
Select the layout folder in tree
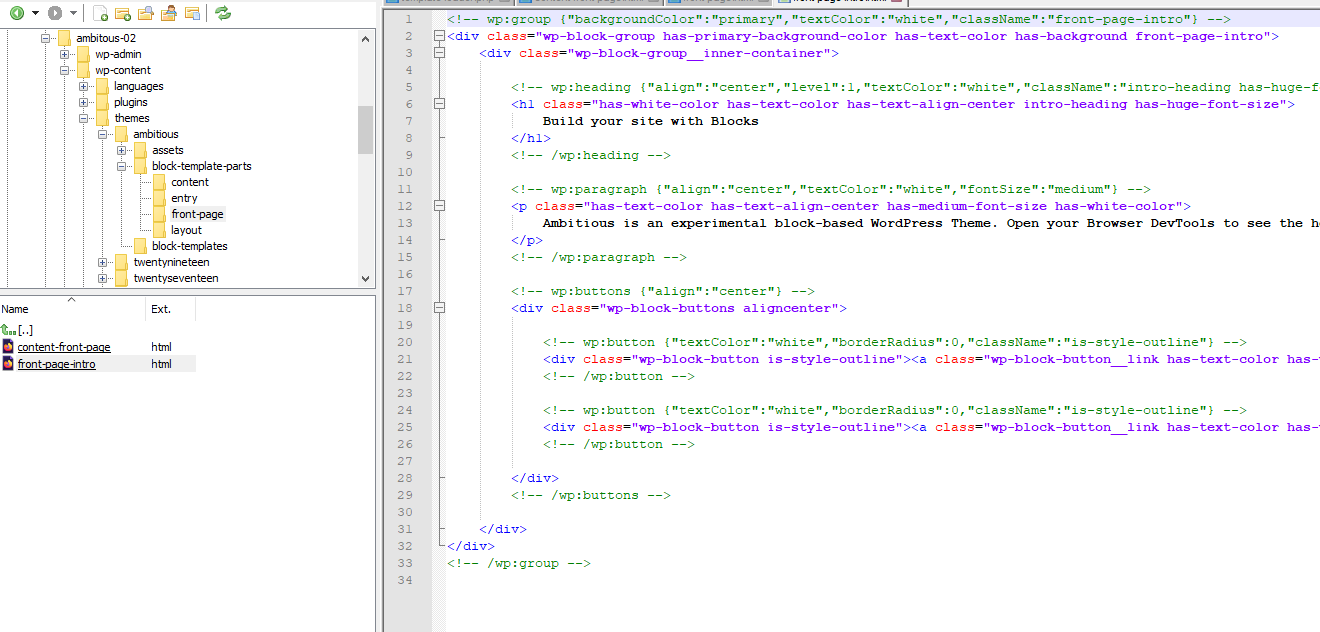186,230
